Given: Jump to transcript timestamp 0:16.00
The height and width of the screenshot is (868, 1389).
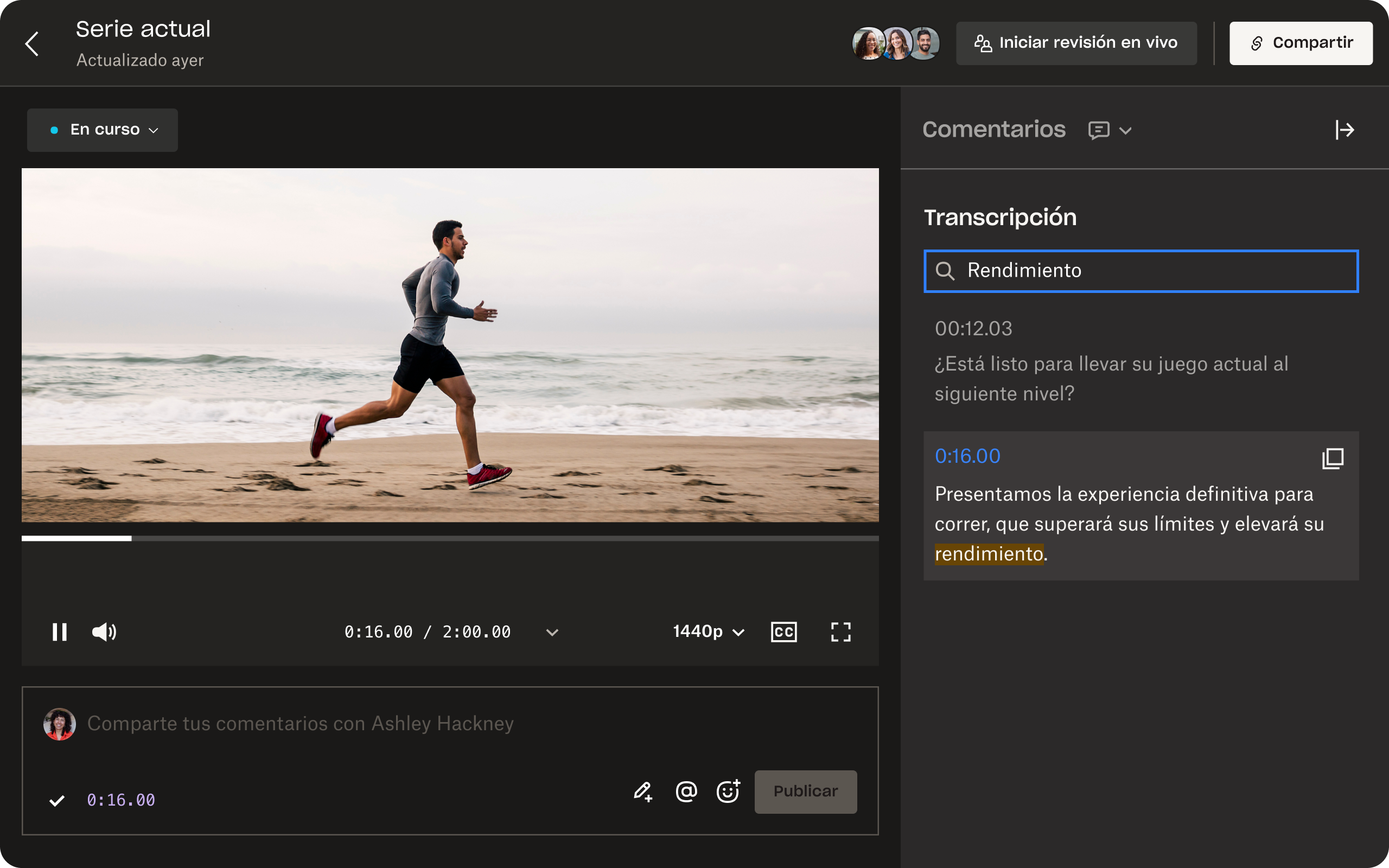Looking at the screenshot, I should (967, 456).
